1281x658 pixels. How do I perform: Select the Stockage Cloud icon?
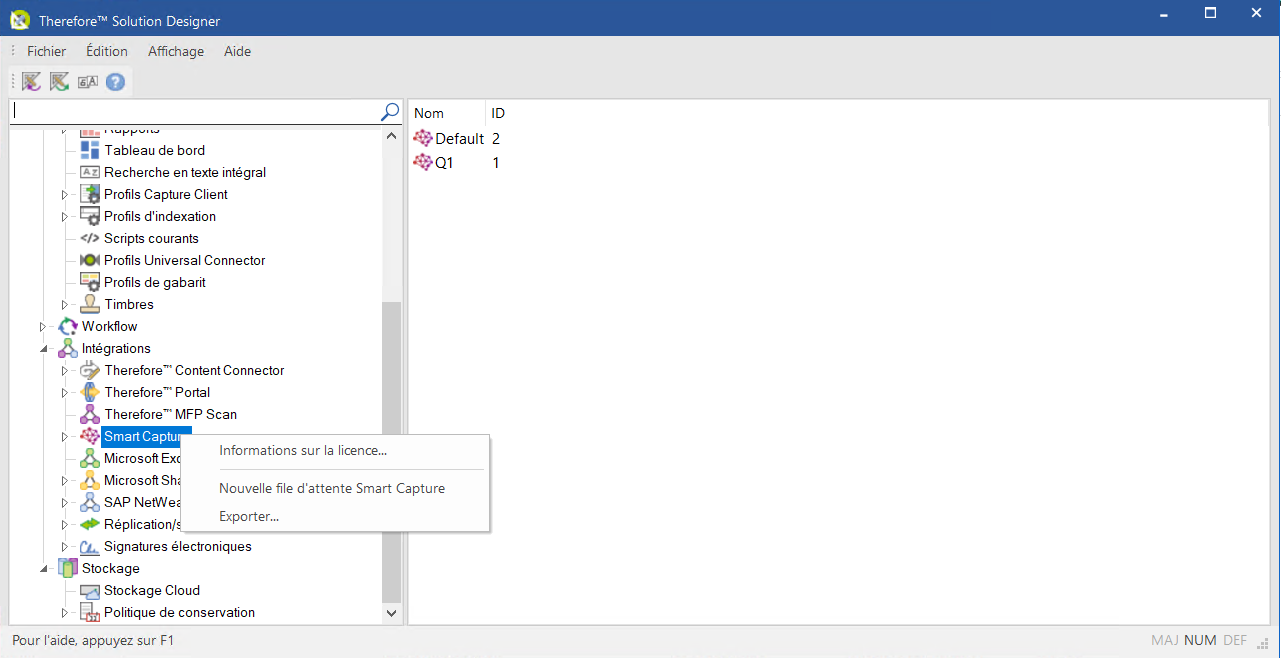(90, 591)
